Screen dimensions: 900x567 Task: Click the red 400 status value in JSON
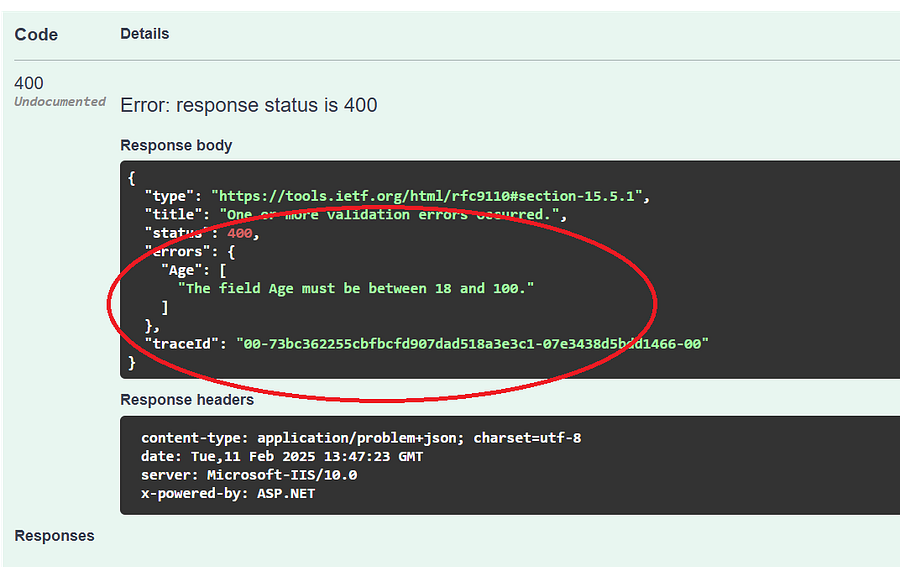click(x=239, y=234)
